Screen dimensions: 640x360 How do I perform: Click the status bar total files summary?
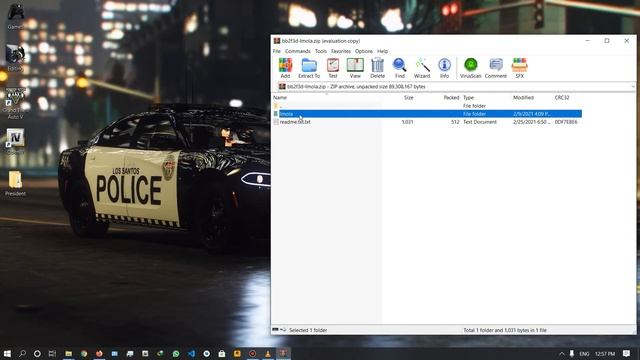pyautogui.click(x=505, y=330)
